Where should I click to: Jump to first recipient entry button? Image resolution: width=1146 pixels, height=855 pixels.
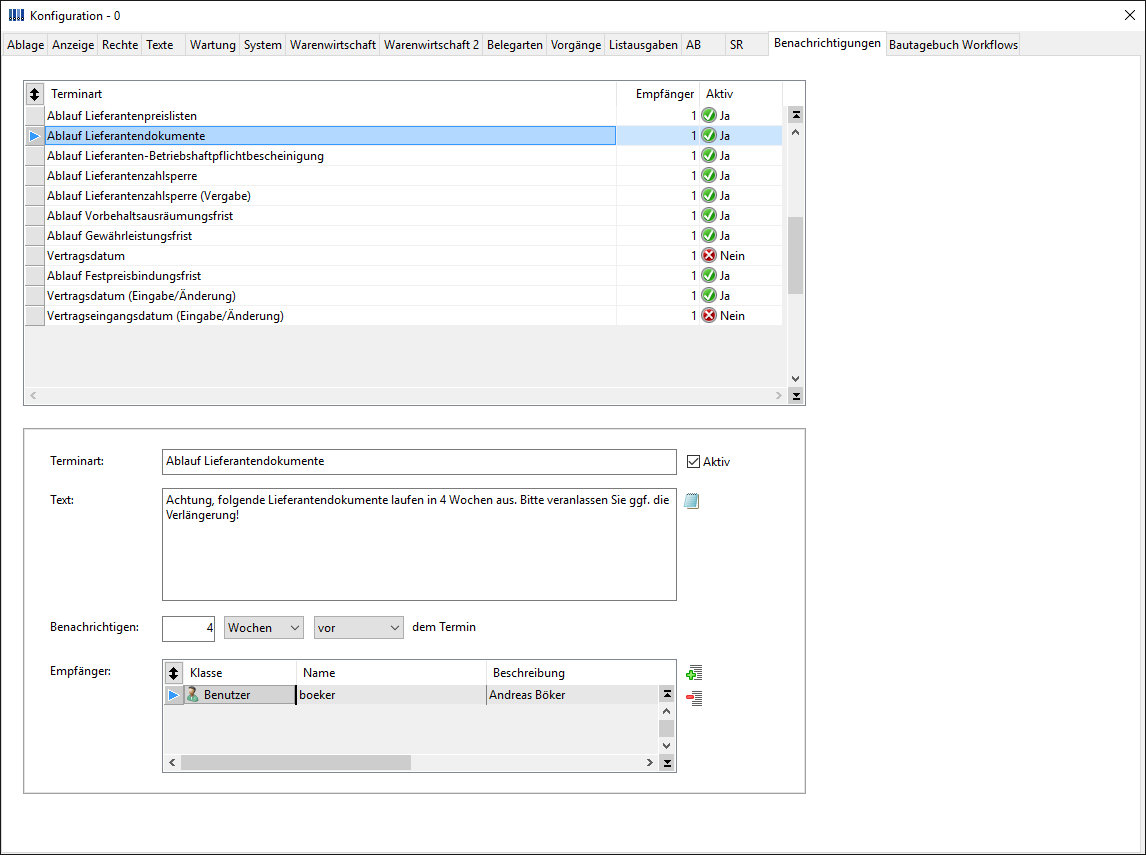pyautogui.click(x=667, y=694)
